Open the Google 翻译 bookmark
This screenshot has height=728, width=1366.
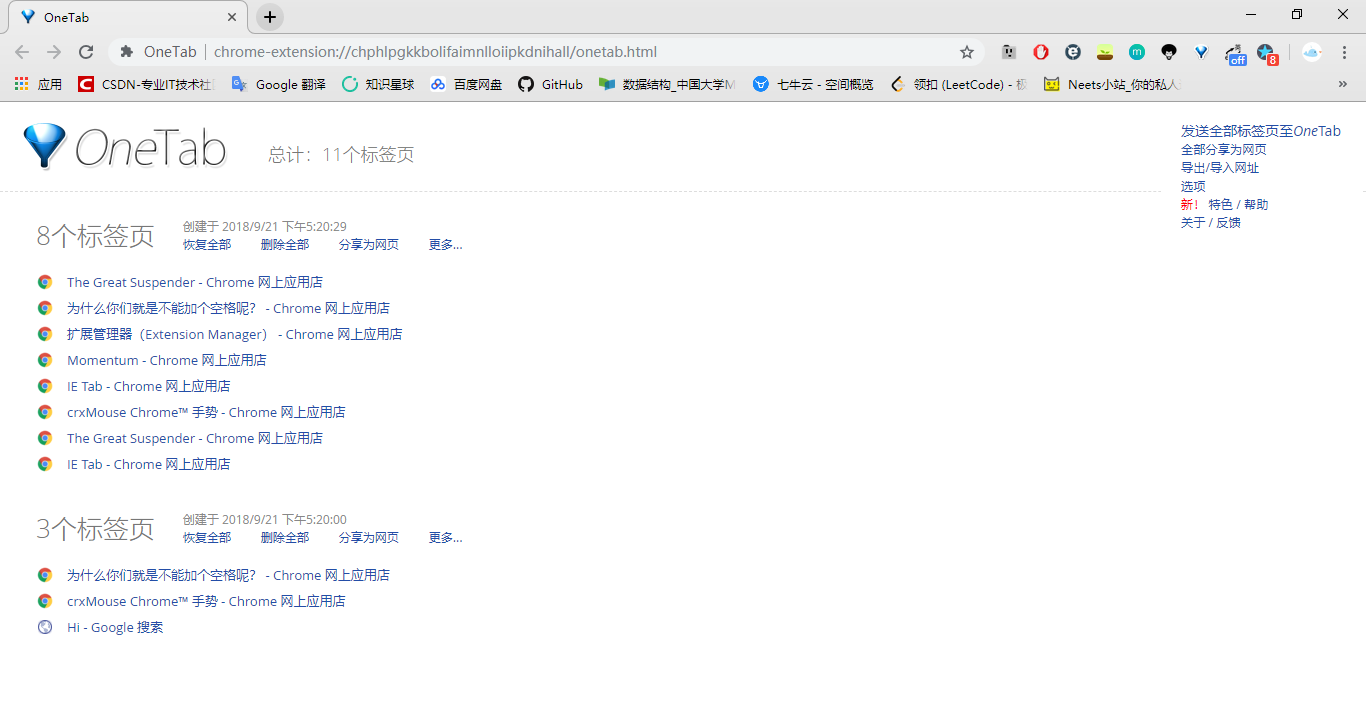click(279, 85)
